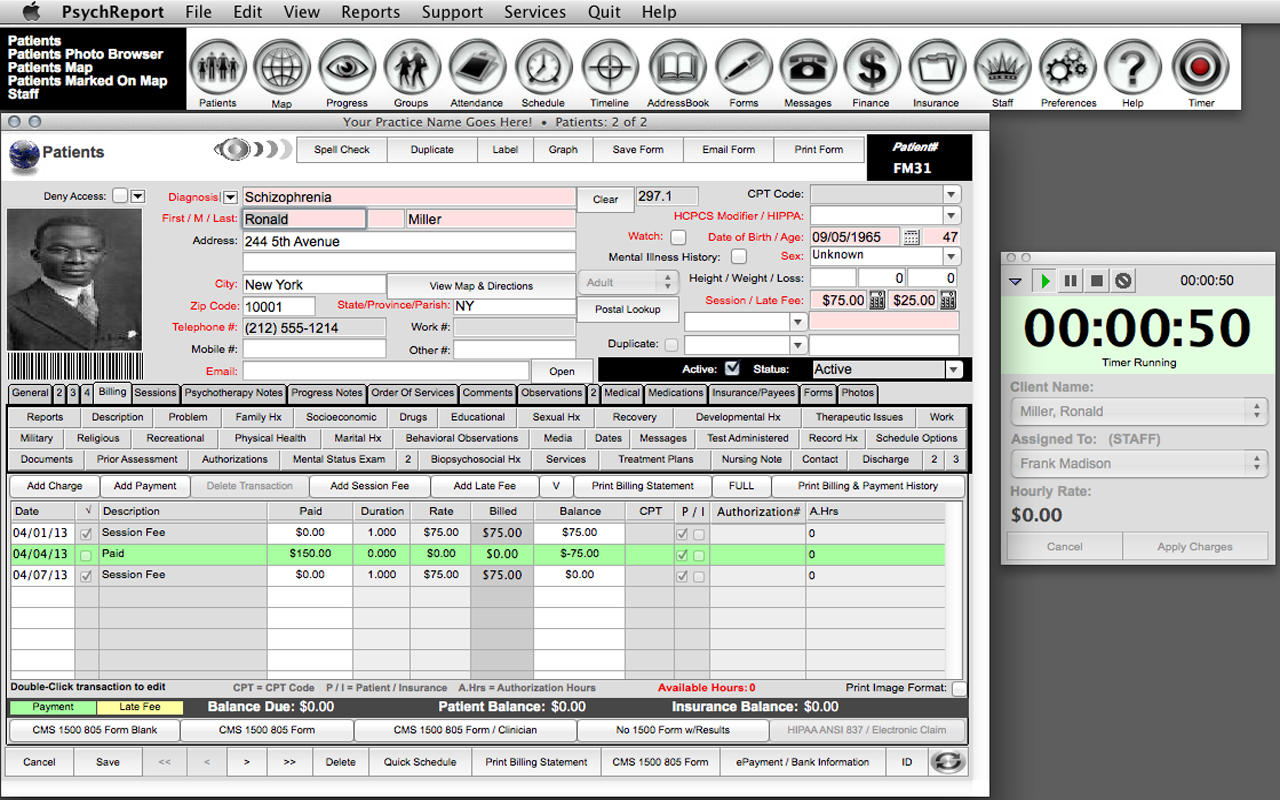
Task: Open the Messages telephone icon
Action: (807, 67)
